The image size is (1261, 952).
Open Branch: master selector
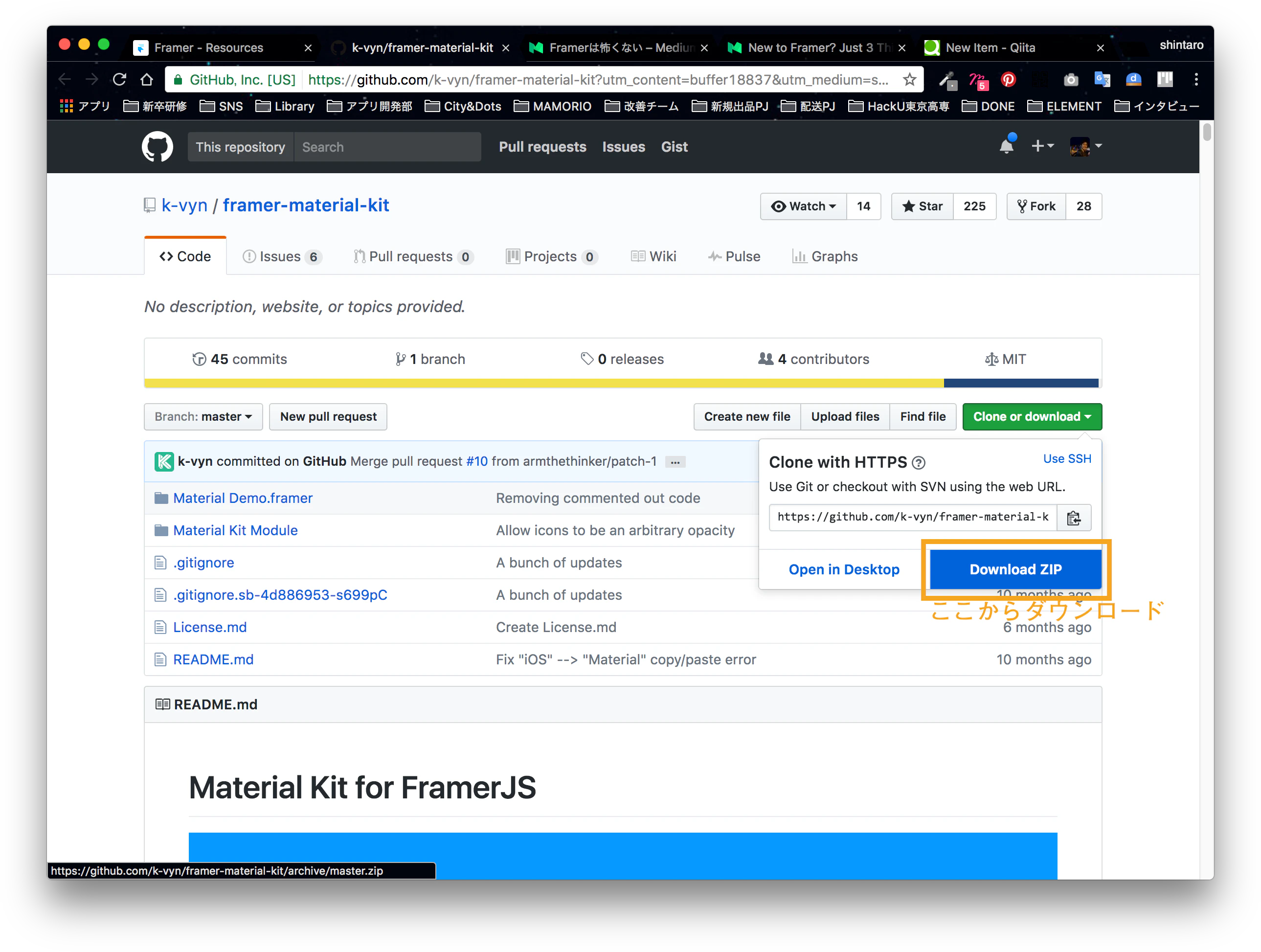[x=203, y=417]
